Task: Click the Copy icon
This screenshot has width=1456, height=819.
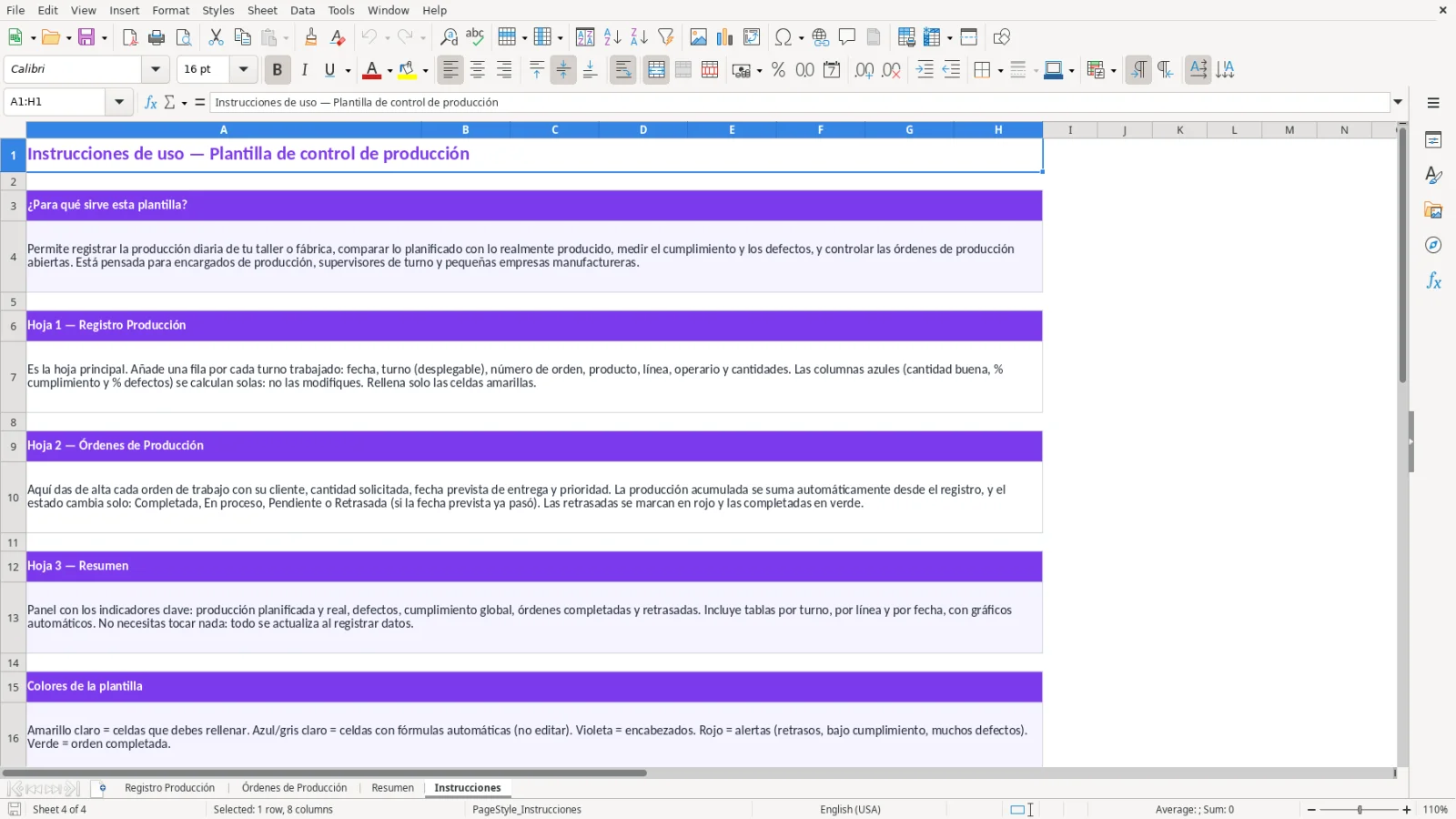Action: [x=242, y=37]
